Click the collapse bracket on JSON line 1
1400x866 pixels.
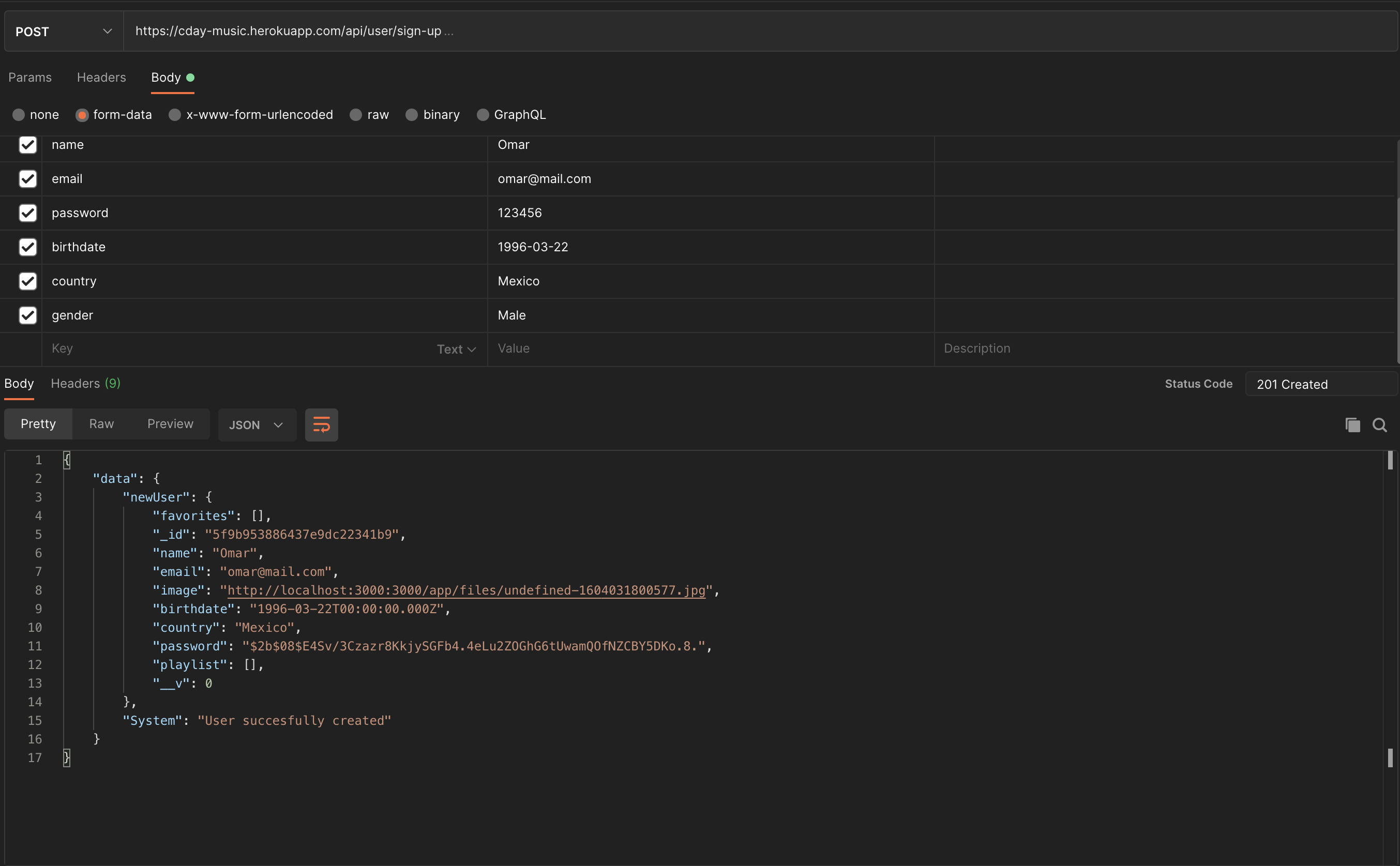[67, 460]
